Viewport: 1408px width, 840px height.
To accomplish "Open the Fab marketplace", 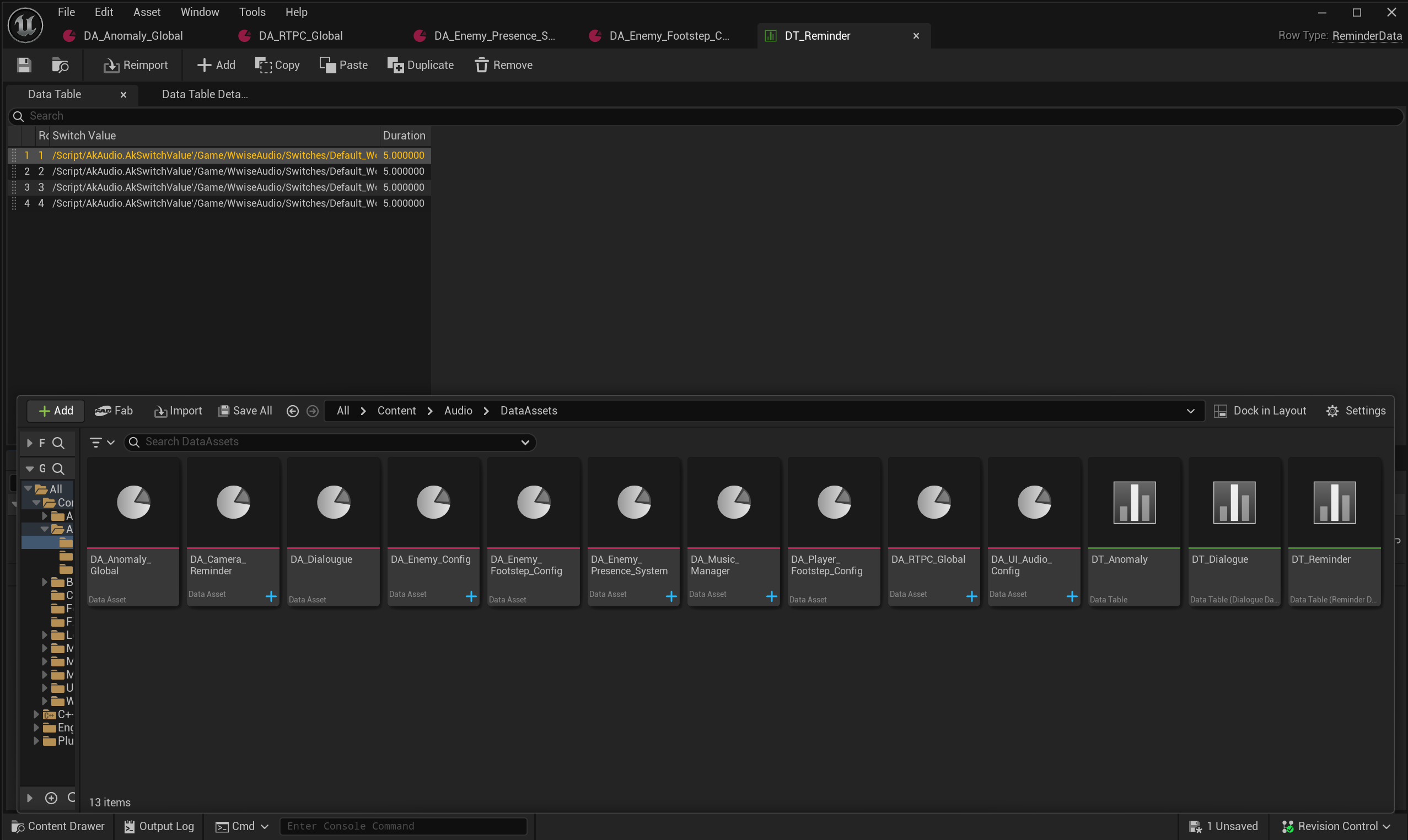I will coord(114,411).
